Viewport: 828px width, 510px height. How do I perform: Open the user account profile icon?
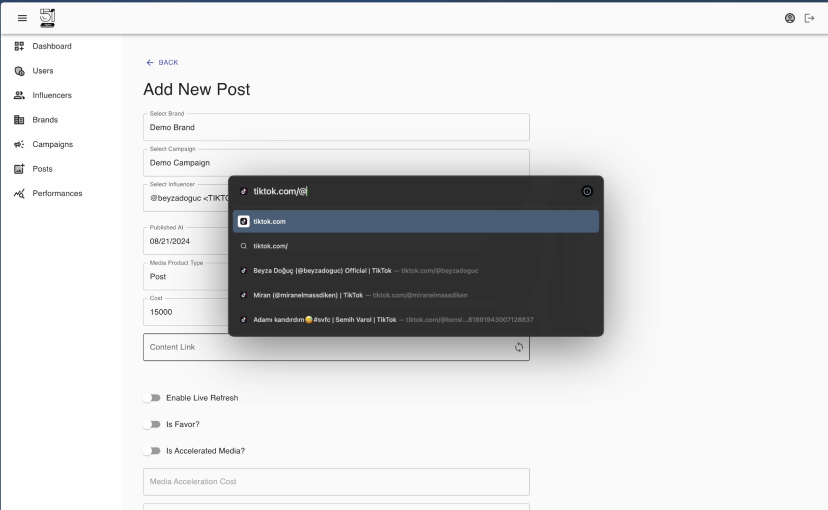pos(789,18)
